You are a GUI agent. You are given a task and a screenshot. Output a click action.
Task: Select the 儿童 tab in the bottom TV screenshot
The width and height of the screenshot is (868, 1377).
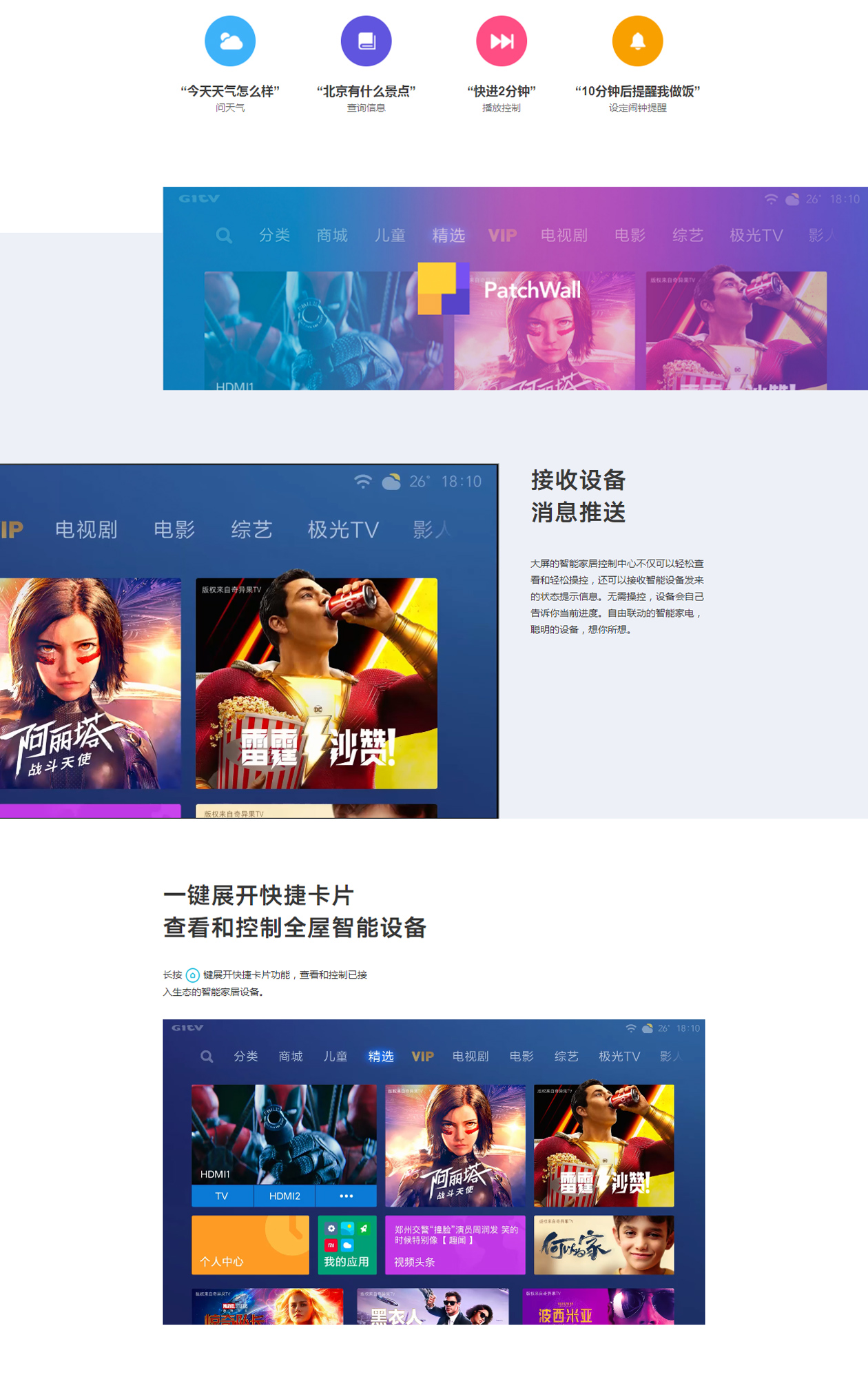pos(335,1057)
